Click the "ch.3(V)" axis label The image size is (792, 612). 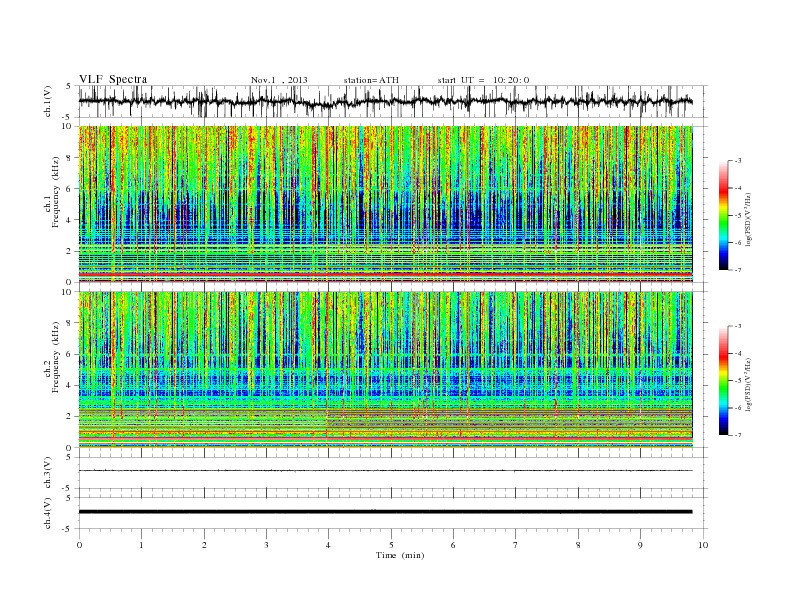(47, 472)
